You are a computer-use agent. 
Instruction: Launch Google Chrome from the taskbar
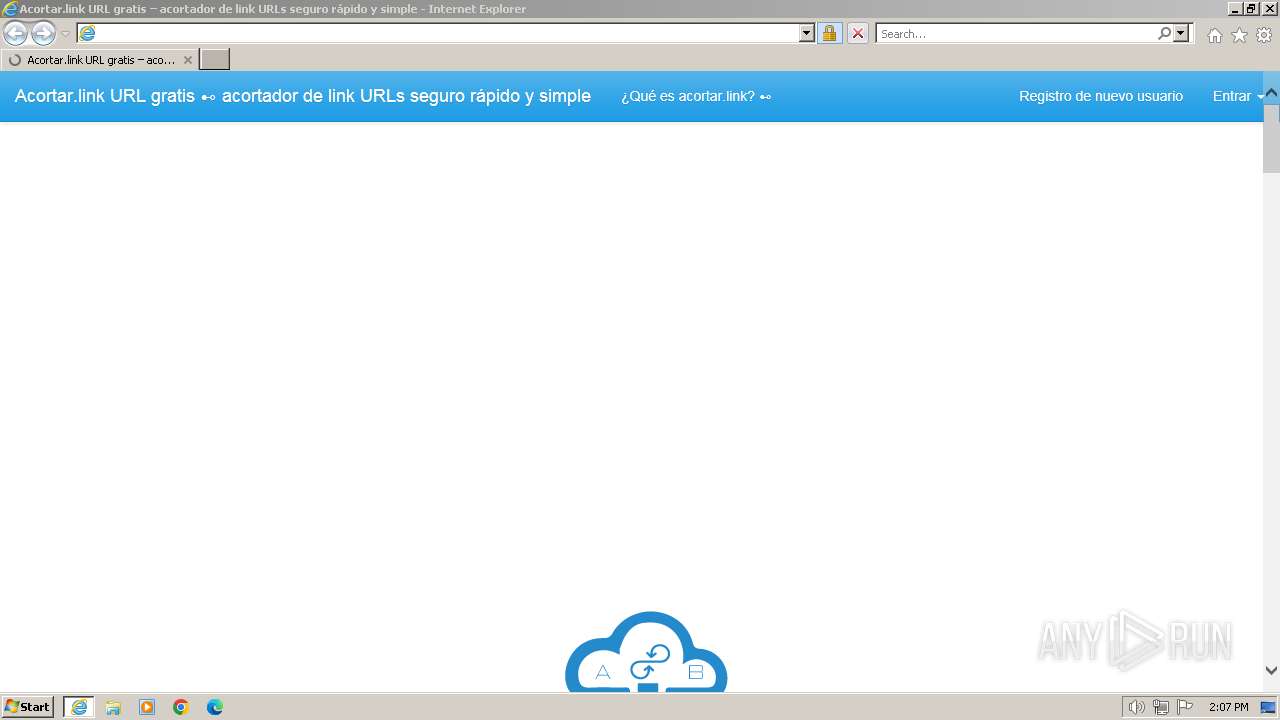tap(181, 707)
